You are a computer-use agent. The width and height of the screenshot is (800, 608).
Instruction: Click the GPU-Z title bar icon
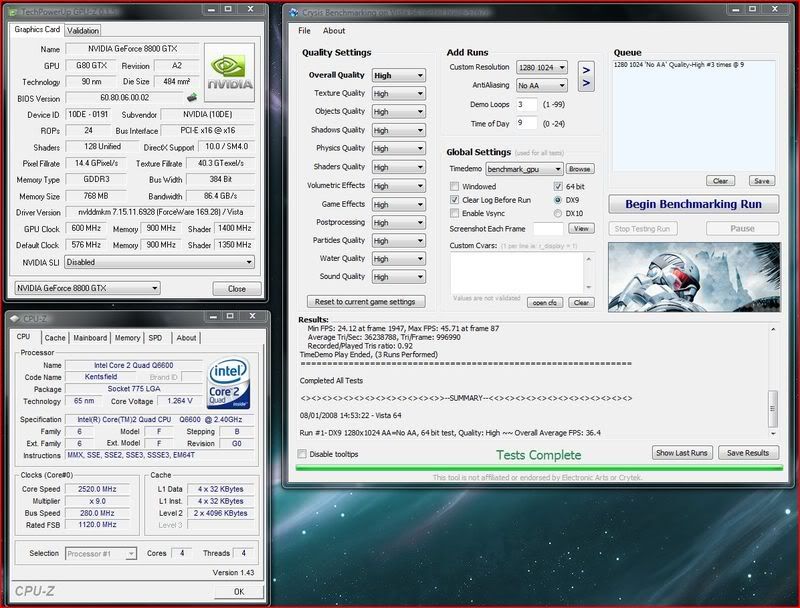(13, 11)
